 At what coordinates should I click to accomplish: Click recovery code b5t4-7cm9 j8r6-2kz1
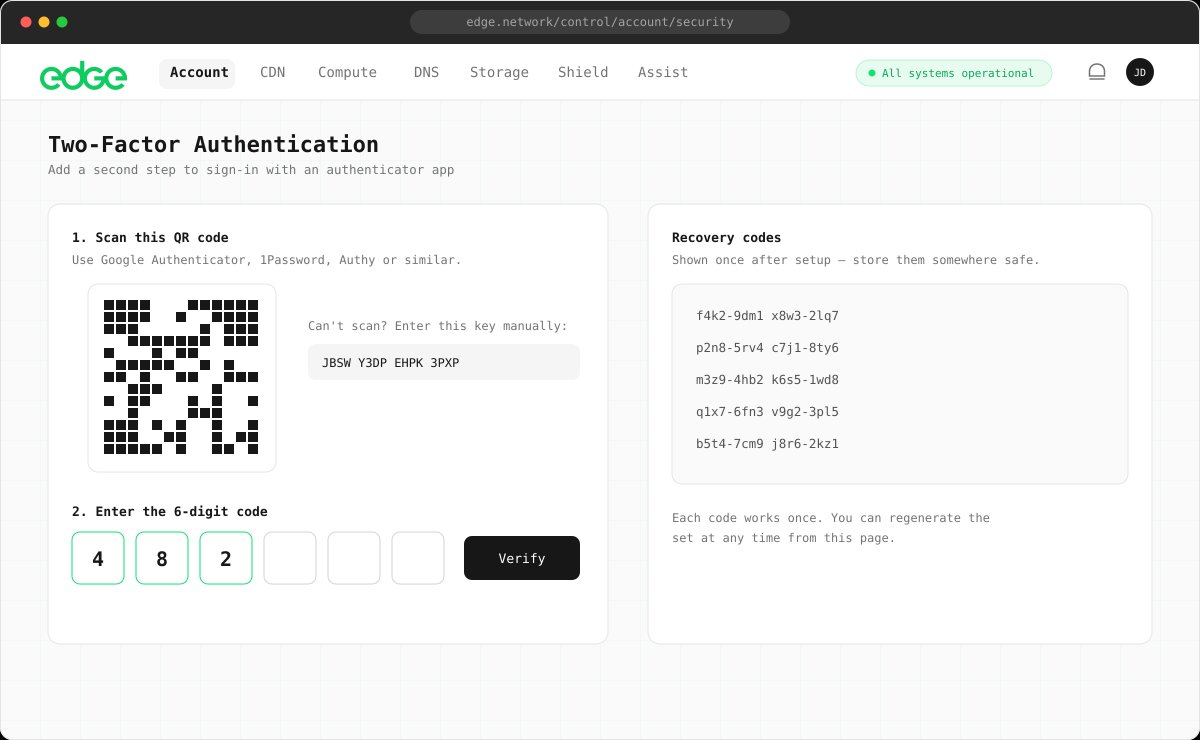pyautogui.click(x=768, y=444)
